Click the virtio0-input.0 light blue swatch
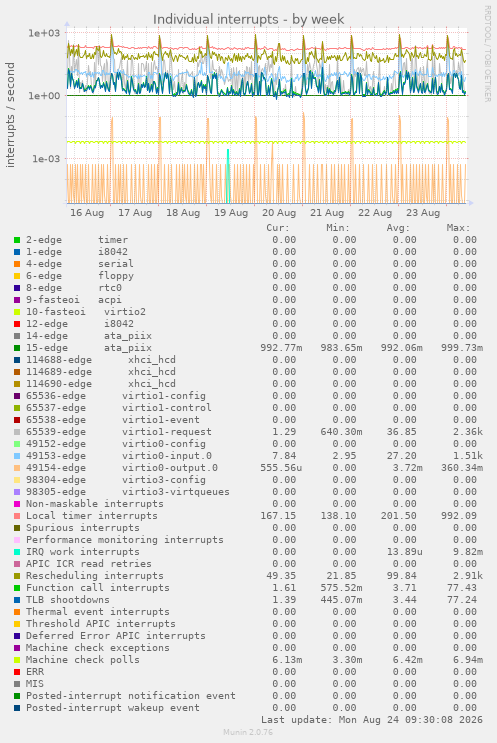 pyautogui.click(x=17, y=456)
